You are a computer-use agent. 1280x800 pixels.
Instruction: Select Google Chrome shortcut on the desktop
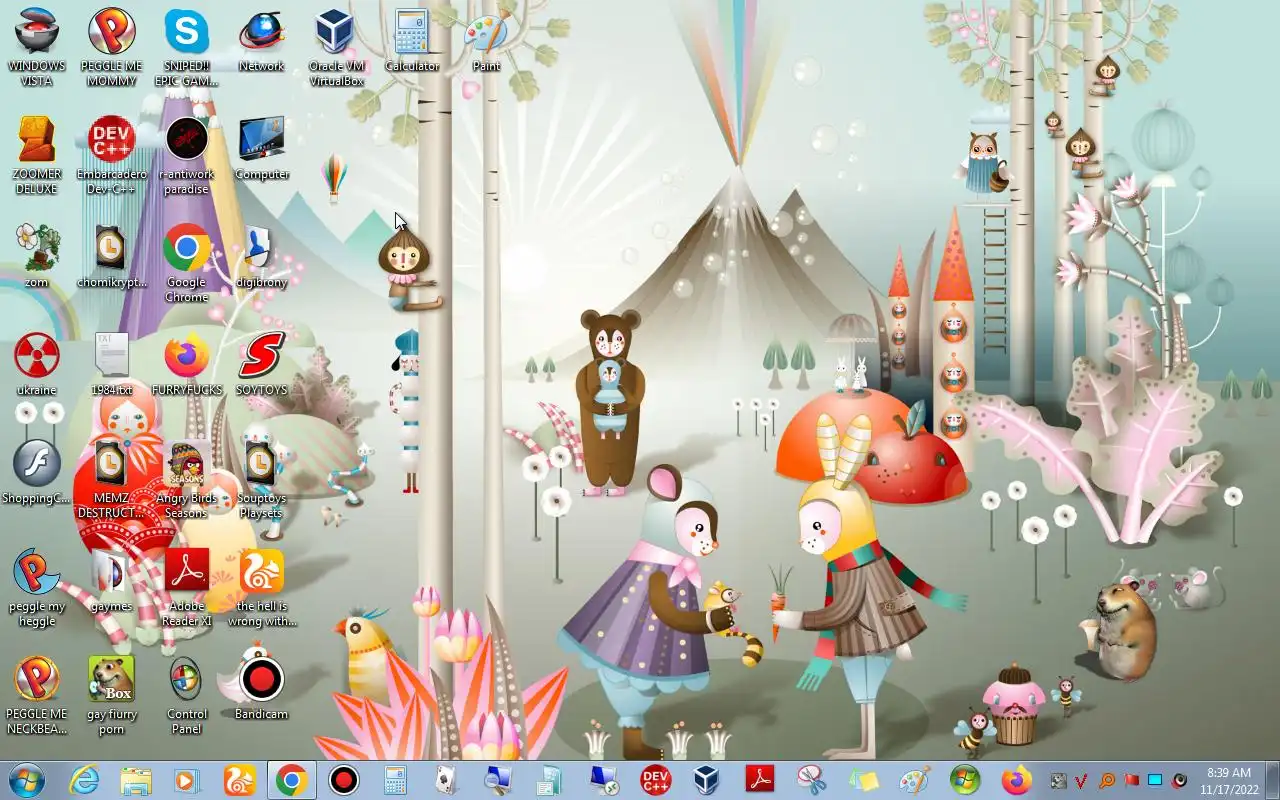click(x=186, y=263)
